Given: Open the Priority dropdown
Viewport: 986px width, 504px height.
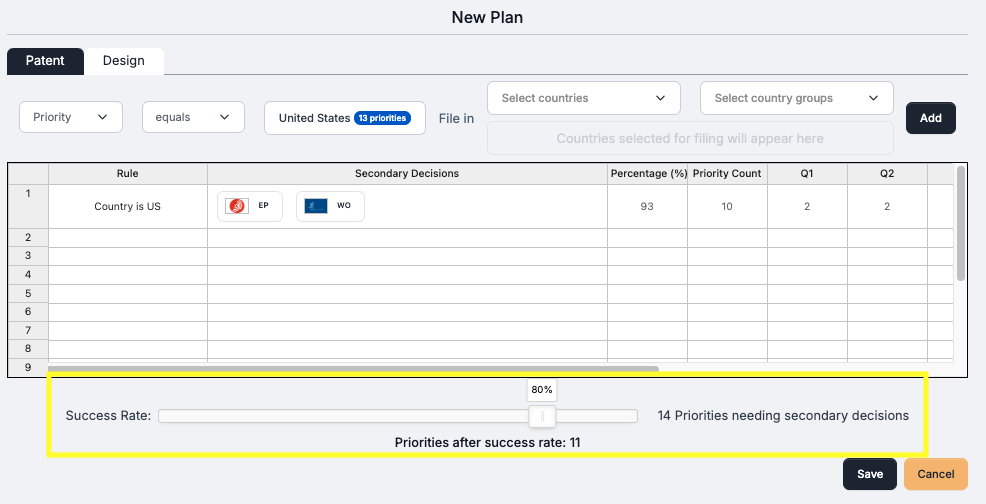Looking at the screenshot, I should [71, 117].
